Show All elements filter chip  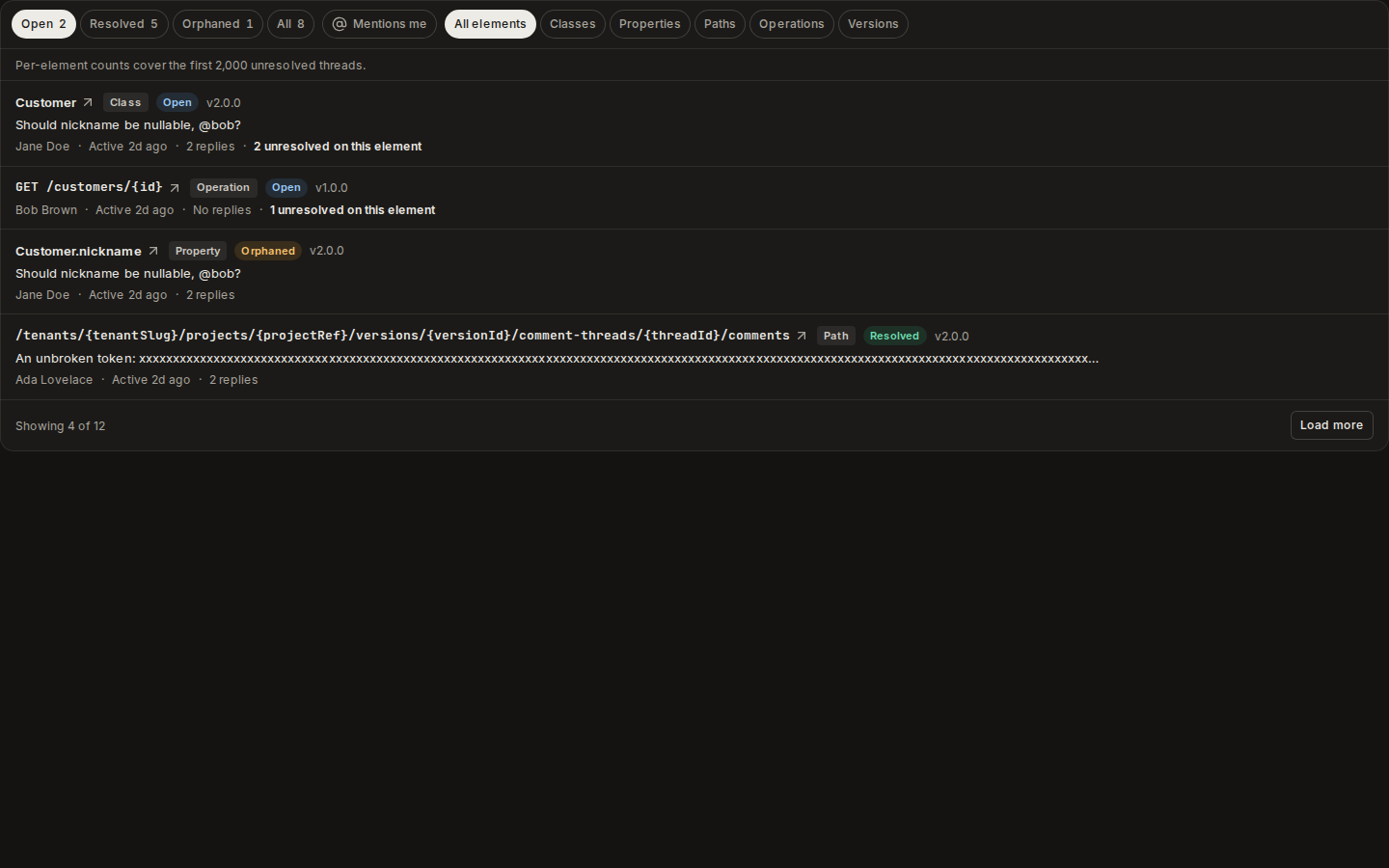tap(490, 24)
